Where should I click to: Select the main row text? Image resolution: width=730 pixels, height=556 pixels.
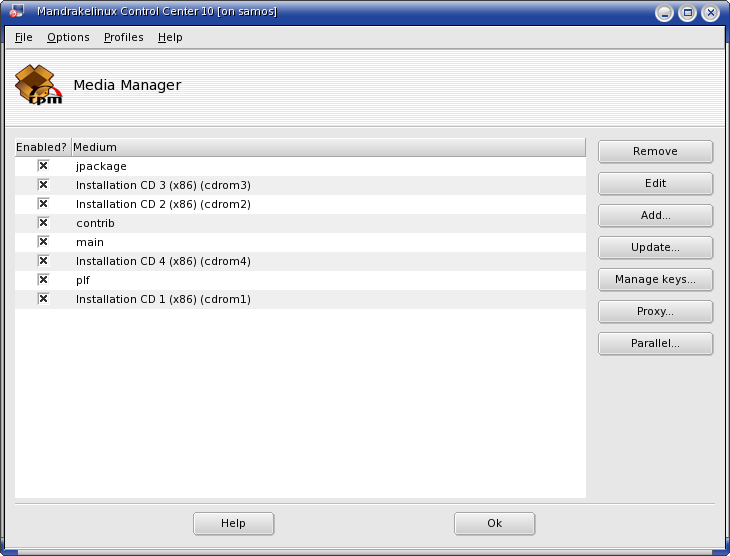point(90,242)
